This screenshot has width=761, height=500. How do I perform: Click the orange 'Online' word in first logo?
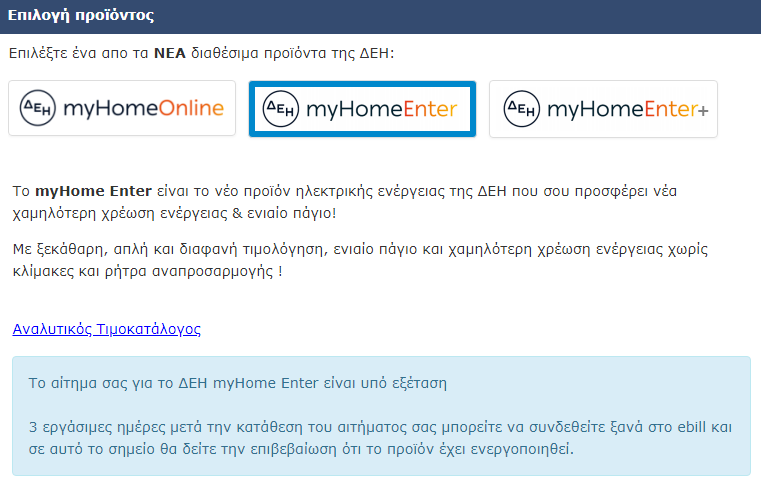click(191, 108)
